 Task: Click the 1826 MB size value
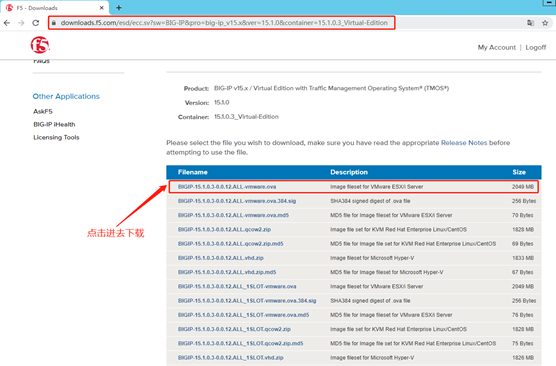(x=523, y=357)
